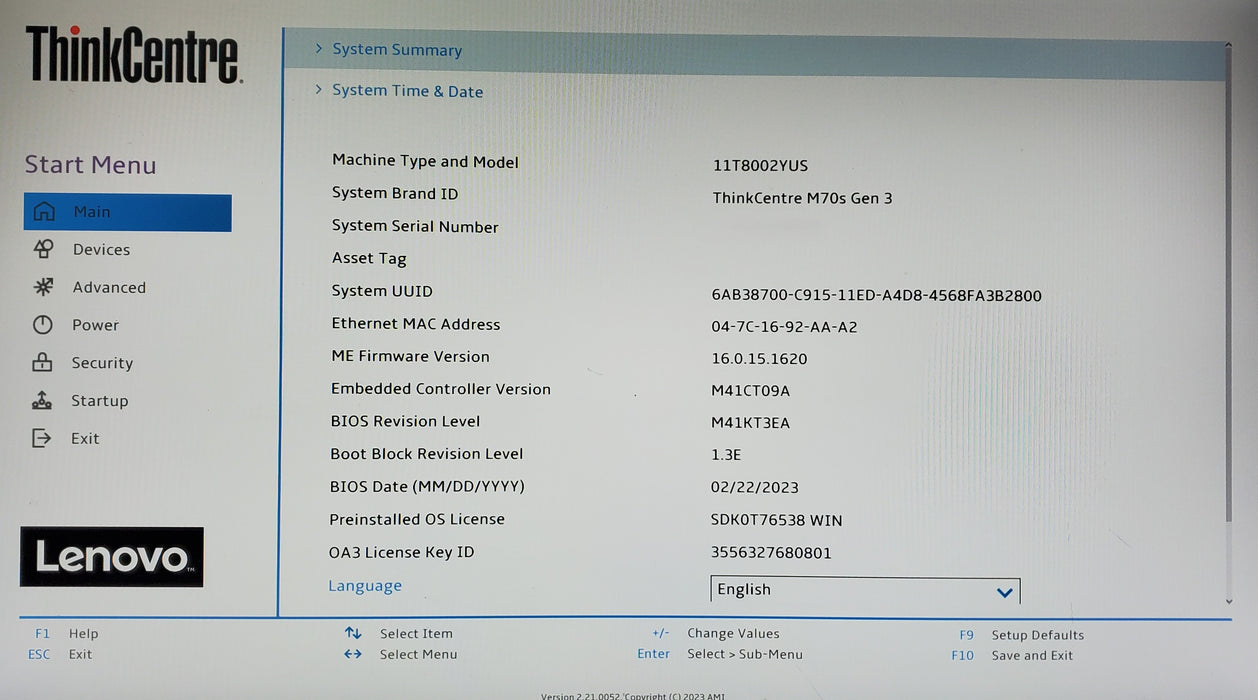This screenshot has height=700, width=1258.
Task: Click the Preinstalled OS License label
Action: click(417, 519)
